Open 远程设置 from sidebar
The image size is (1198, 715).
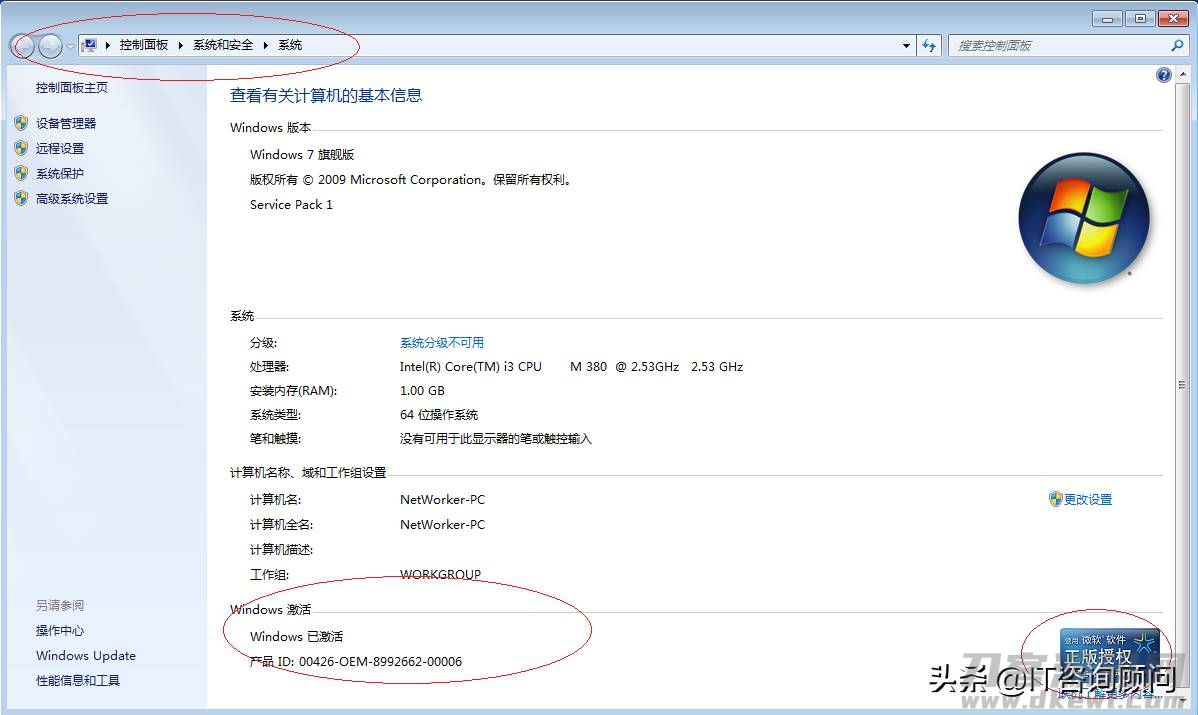[60, 148]
